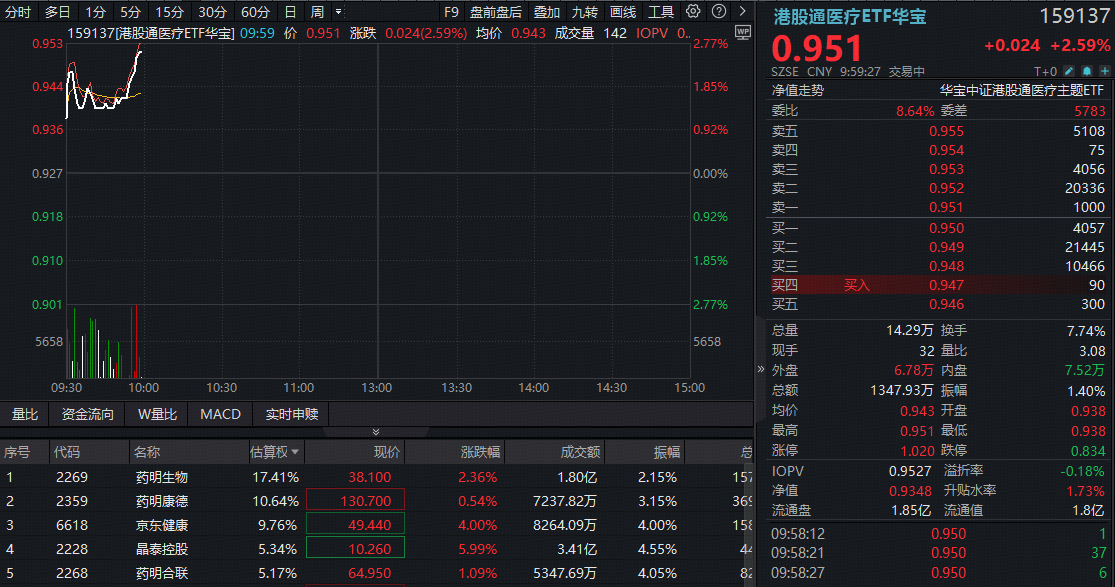This screenshot has height=587, width=1115.
Task: Switch to the 5分 timeframe tab
Action: point(130,12)
